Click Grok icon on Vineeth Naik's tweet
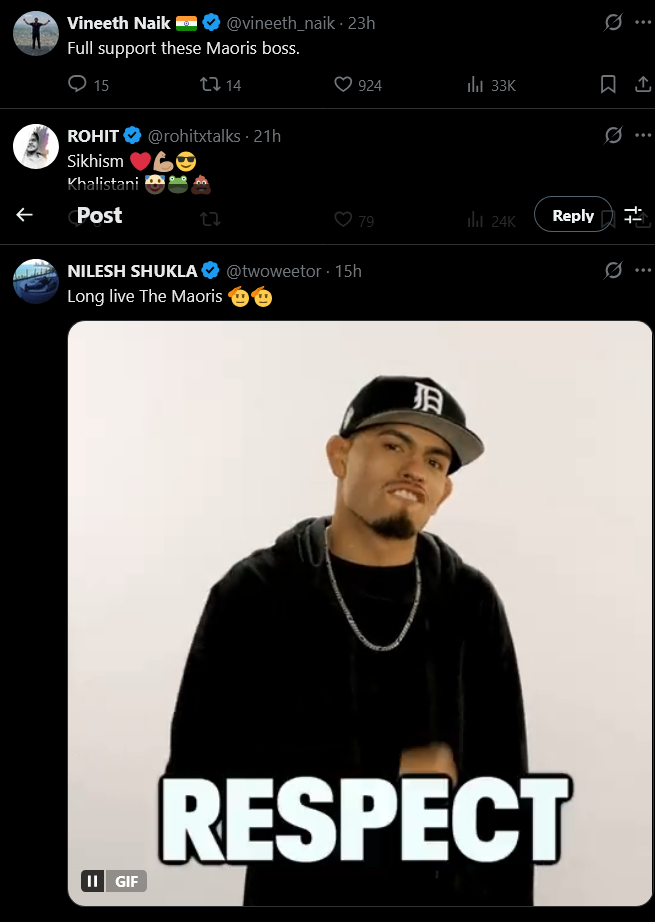Image resolution: width=655 pixels, height=922 pixels. pos(614,22)
